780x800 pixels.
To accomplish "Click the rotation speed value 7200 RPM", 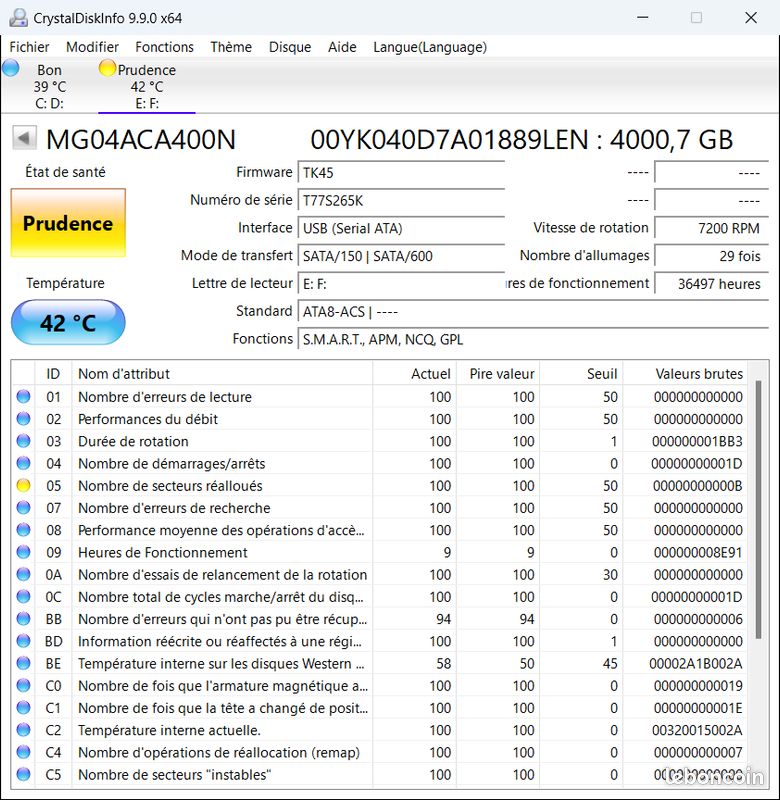I will tap(711, 228).
